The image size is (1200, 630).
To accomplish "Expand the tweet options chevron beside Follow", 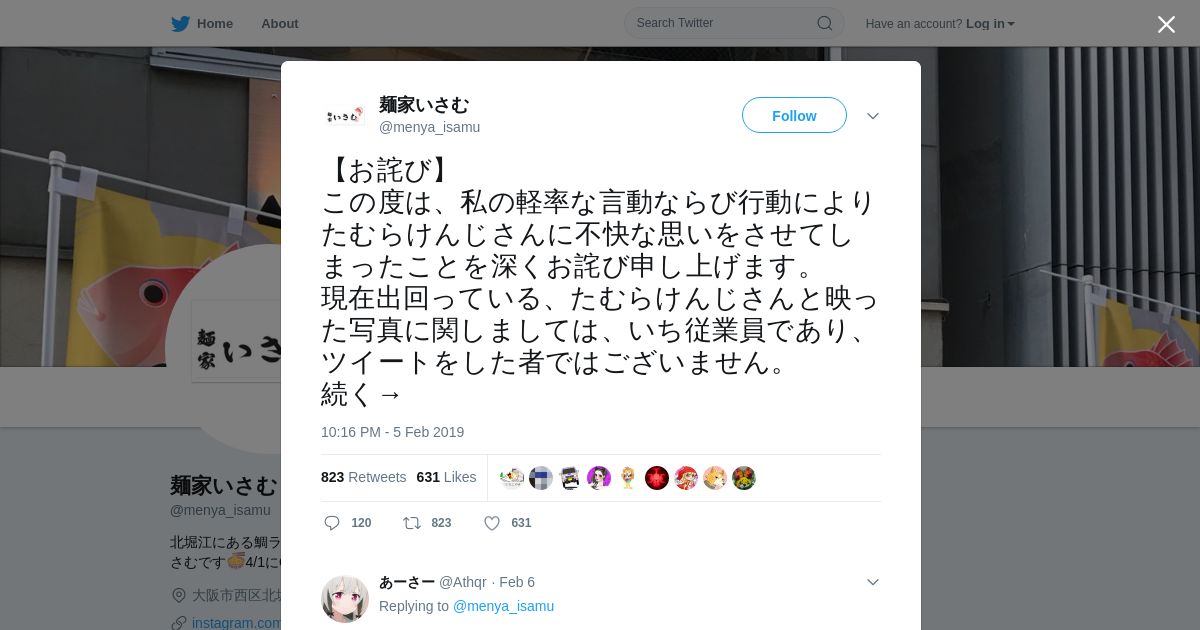I will [873, 116].
